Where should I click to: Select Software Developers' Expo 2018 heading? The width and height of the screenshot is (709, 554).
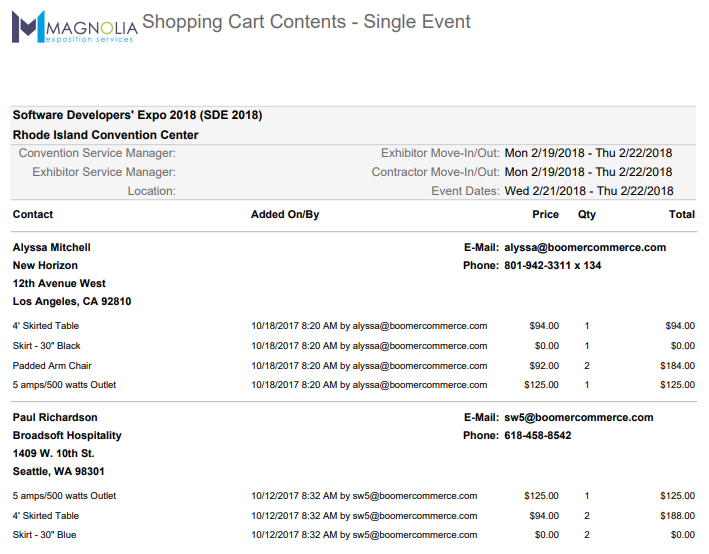tap(137, 115)
